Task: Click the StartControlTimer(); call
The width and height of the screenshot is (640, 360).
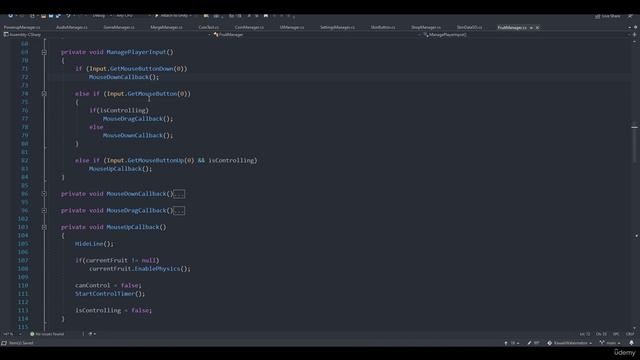Action: point(110,294)
